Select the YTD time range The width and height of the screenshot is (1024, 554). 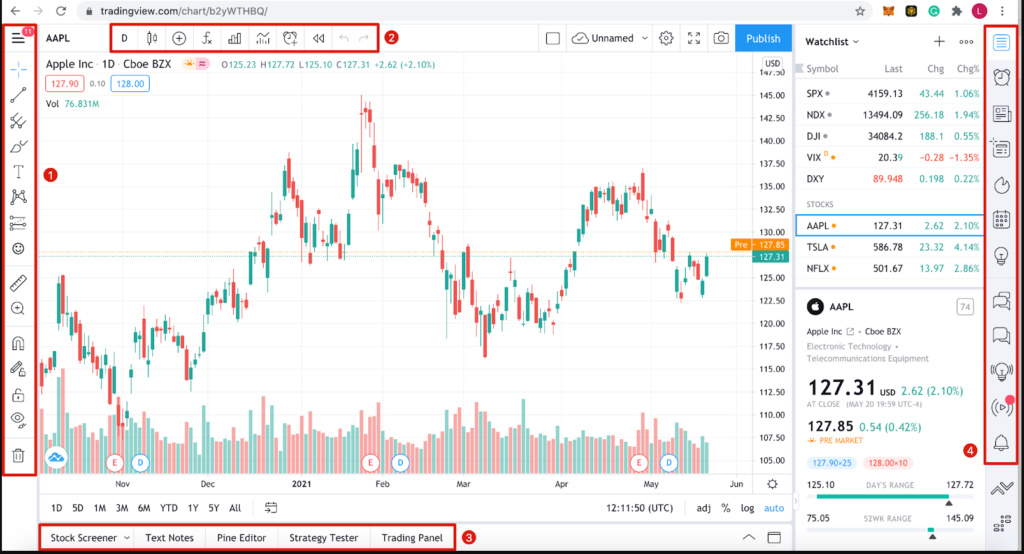168,508
